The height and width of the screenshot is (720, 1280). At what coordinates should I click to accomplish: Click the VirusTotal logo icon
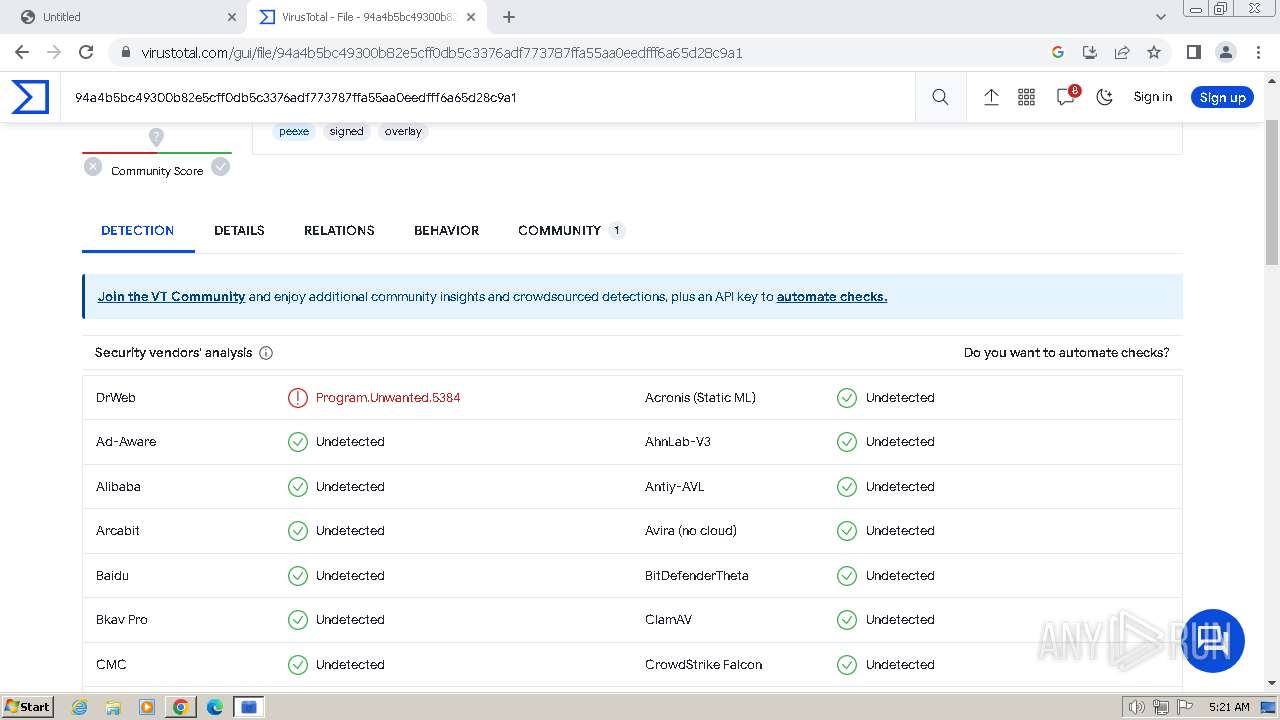[x=30, y=97]
